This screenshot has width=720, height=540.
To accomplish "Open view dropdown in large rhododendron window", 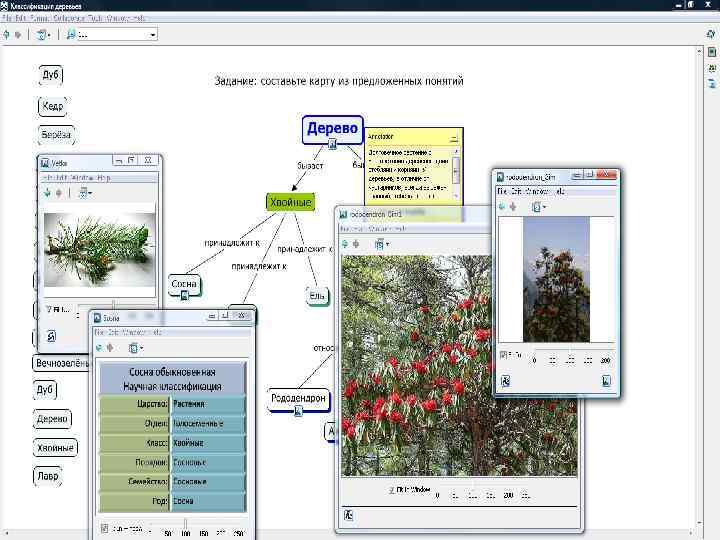I will tap(382, 244).
